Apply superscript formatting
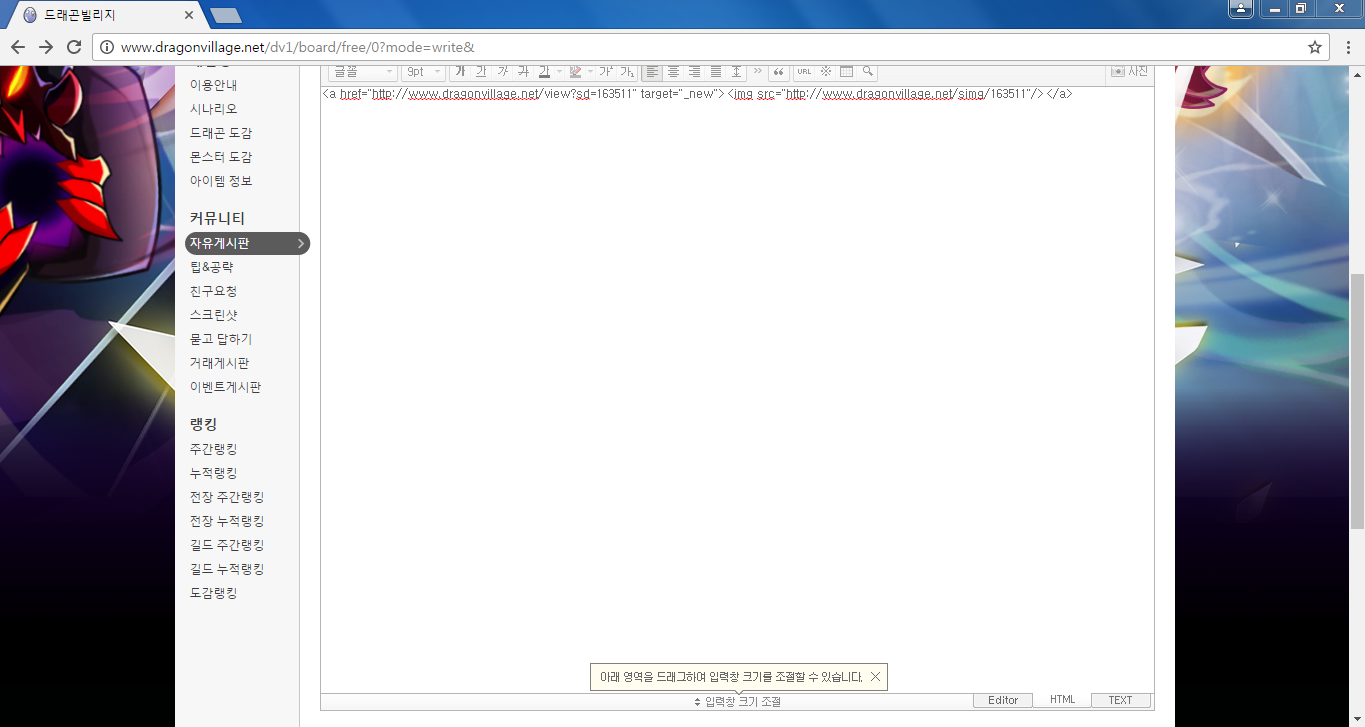Image resolution: width=1365 pixels, height=727 pixels. [606, 71]
